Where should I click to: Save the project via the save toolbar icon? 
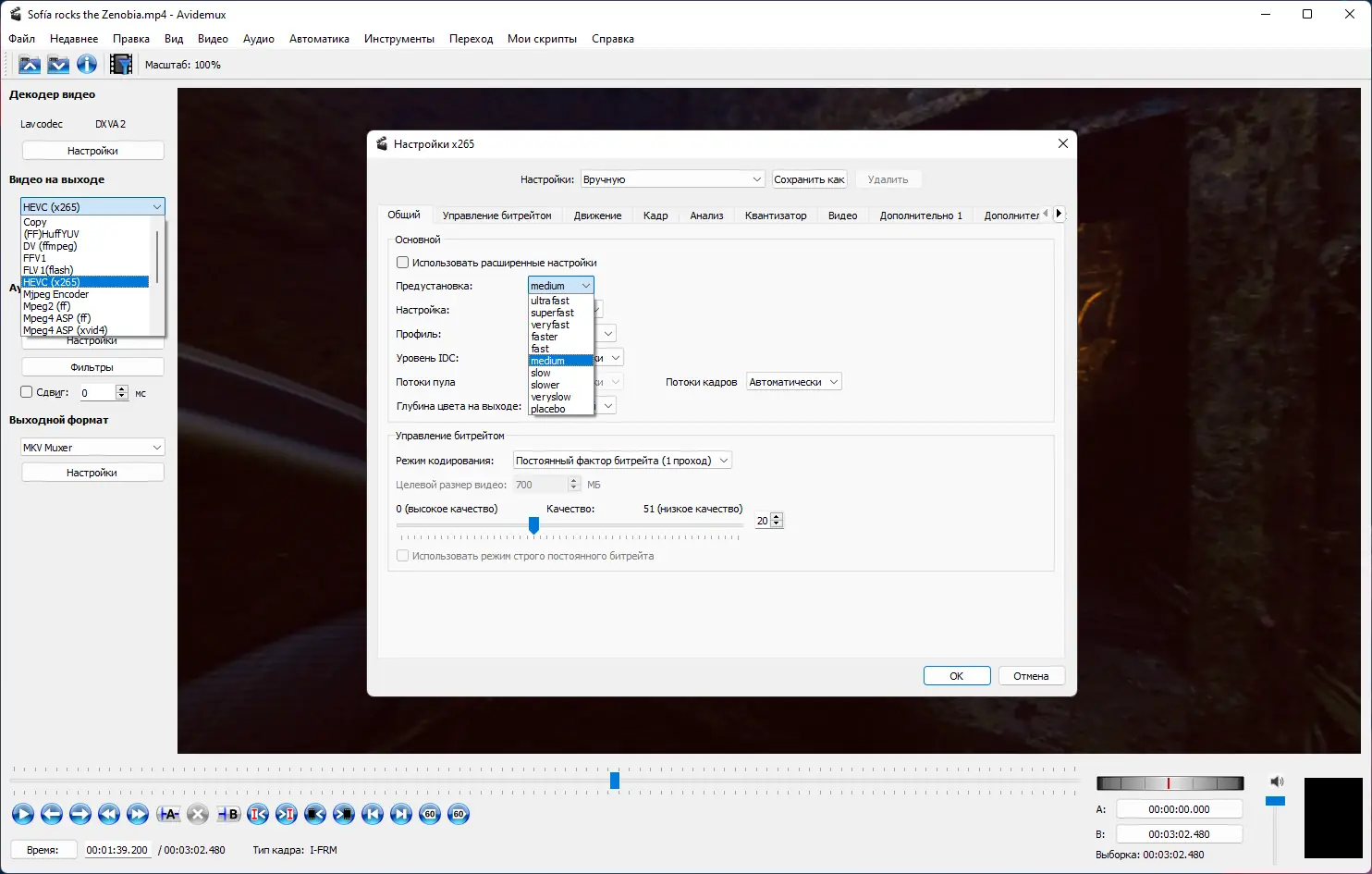click(x=58, y=64)
